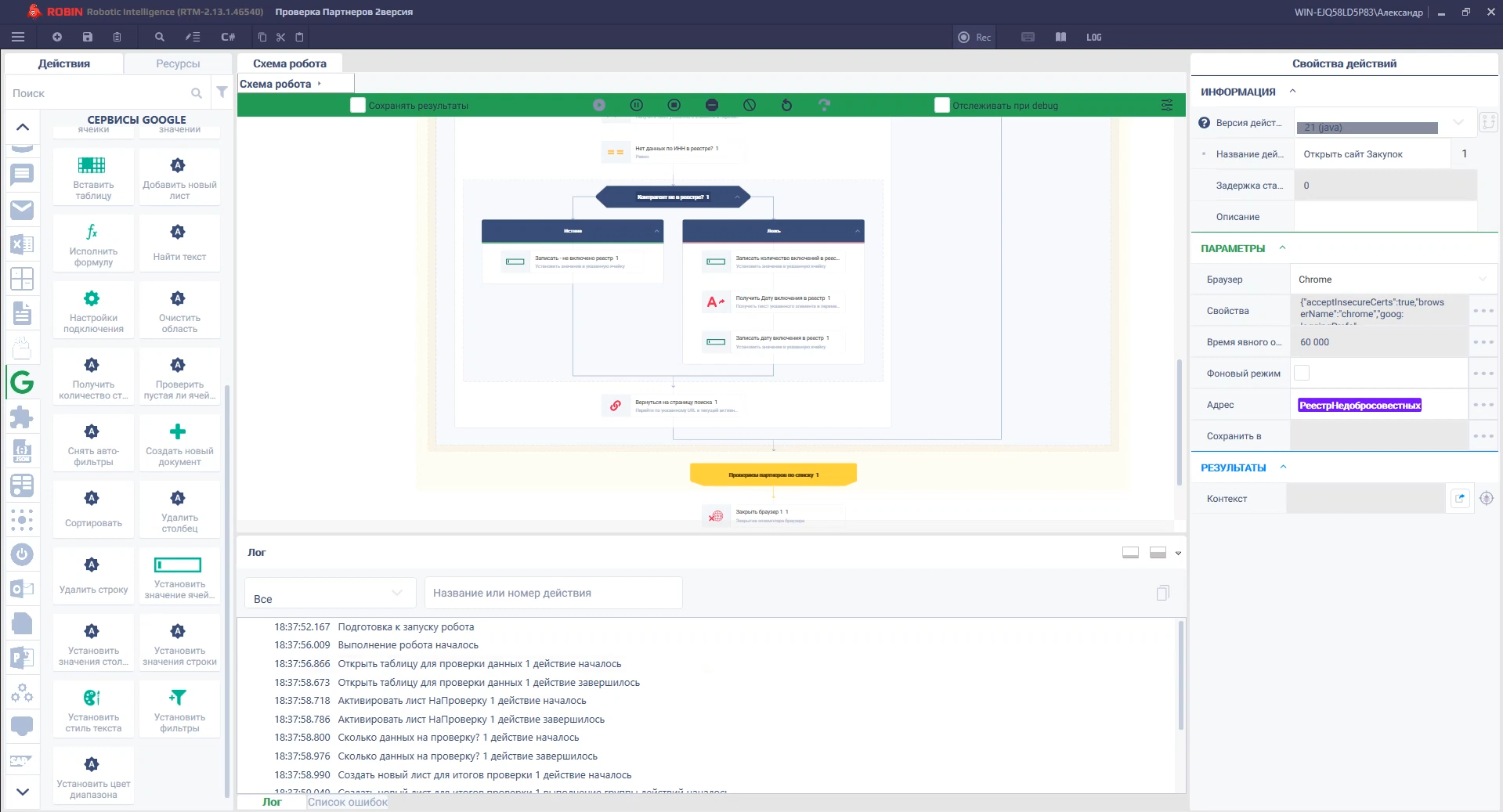Open the Список ошибок tab
Screen dimensions: 1503x812
tap(348, 802)
